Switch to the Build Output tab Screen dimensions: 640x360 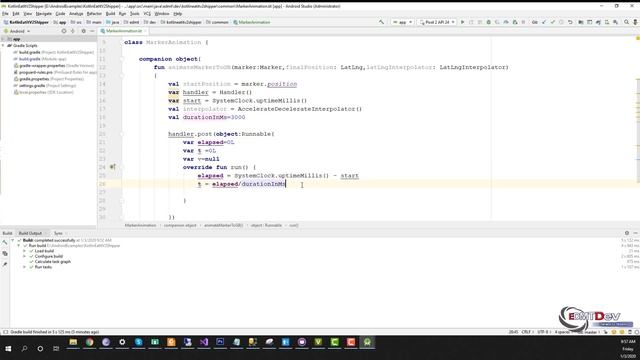click(30, 233)
